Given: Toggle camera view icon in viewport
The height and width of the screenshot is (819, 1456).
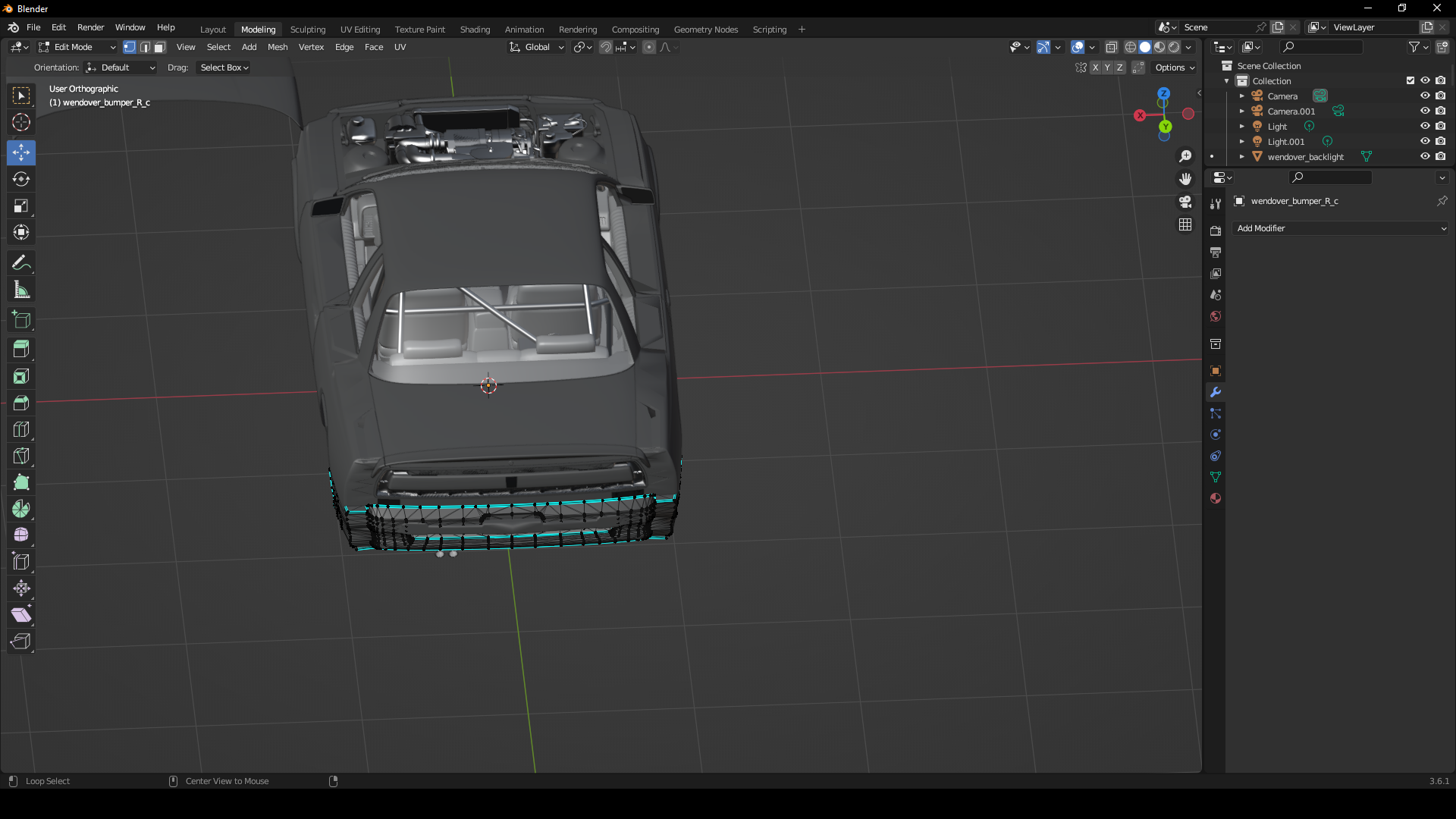Looking at the screenshot, I should pyautogui.click(x=1185, y=202).
